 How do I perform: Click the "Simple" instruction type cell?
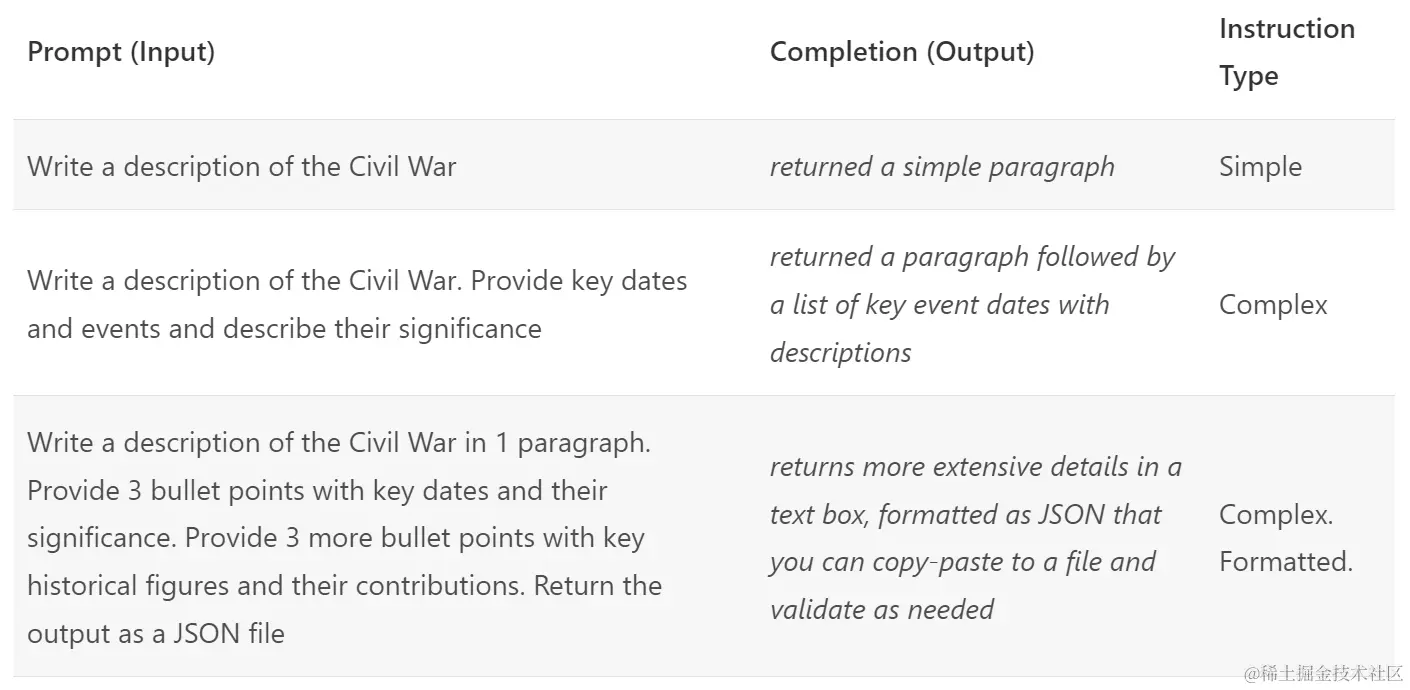[1260, 166]
